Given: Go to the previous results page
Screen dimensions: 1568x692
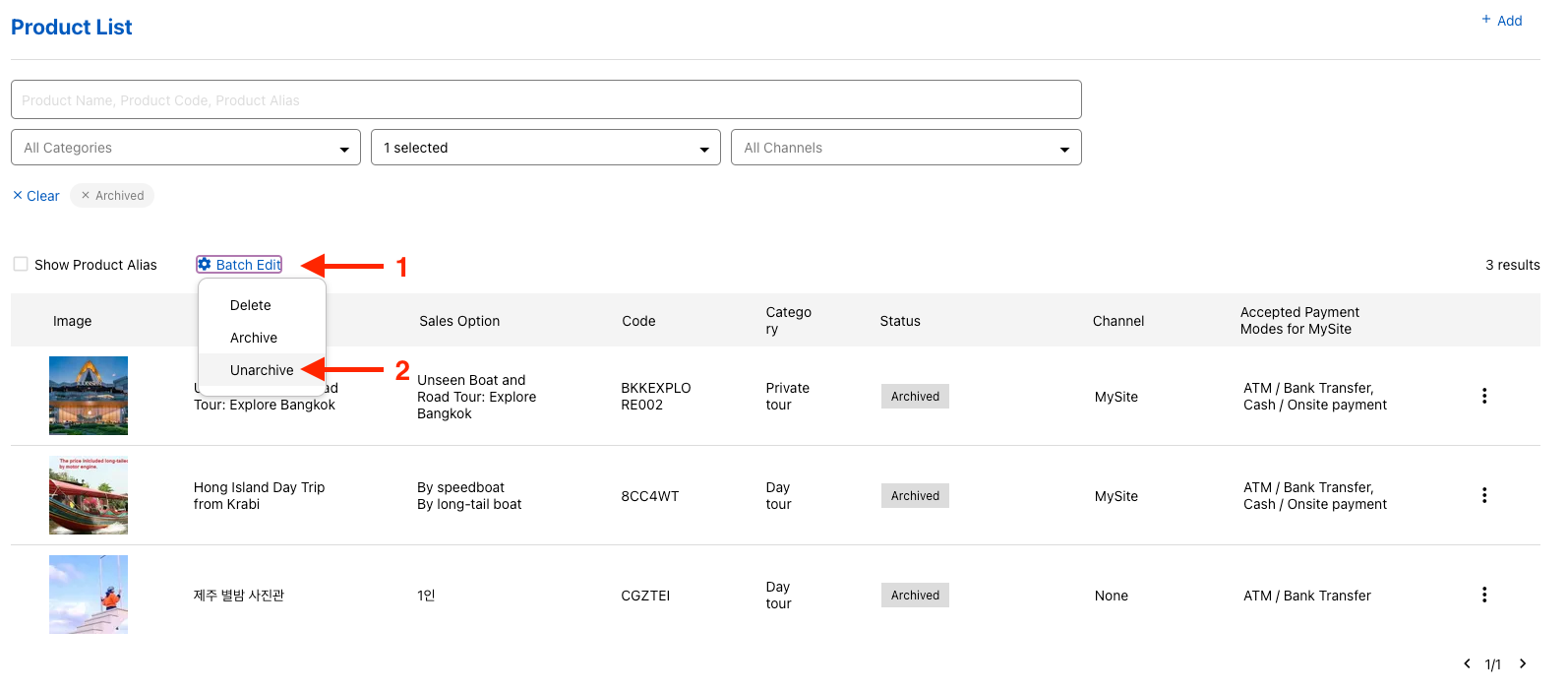Looking at the screenshot, I should 1467,664.
